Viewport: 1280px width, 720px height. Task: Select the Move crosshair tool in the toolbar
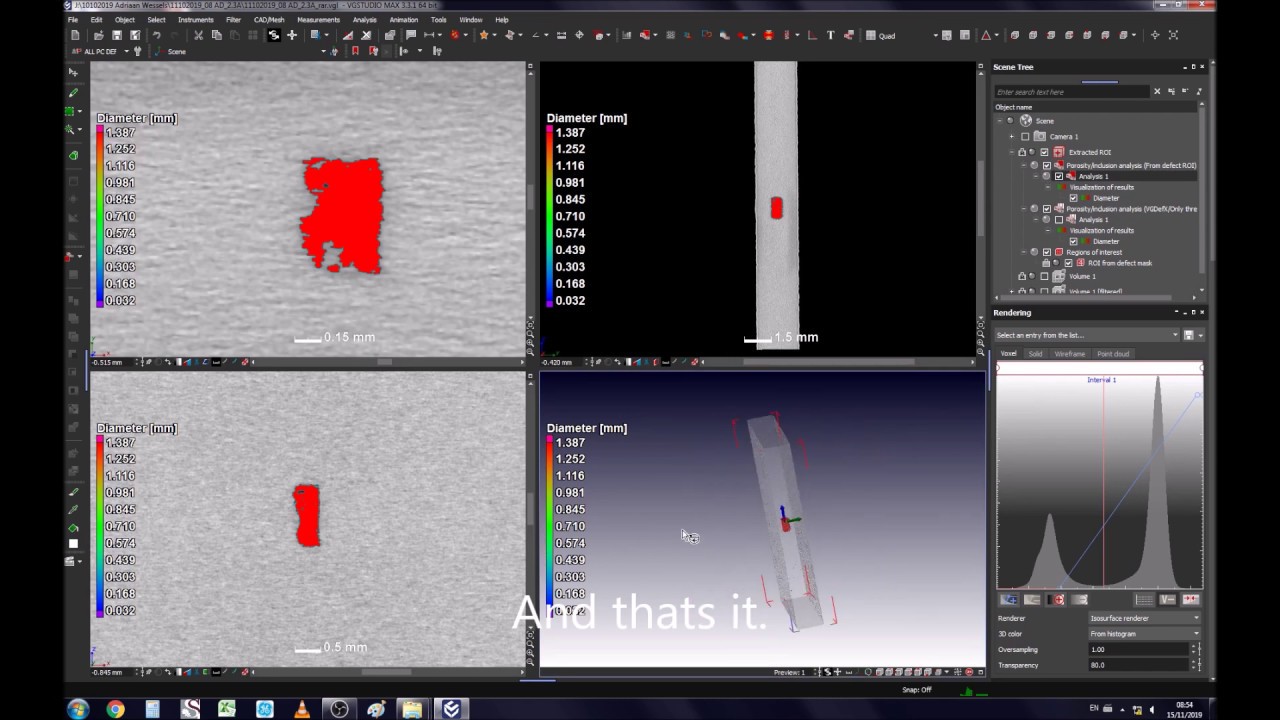[292, 35]
